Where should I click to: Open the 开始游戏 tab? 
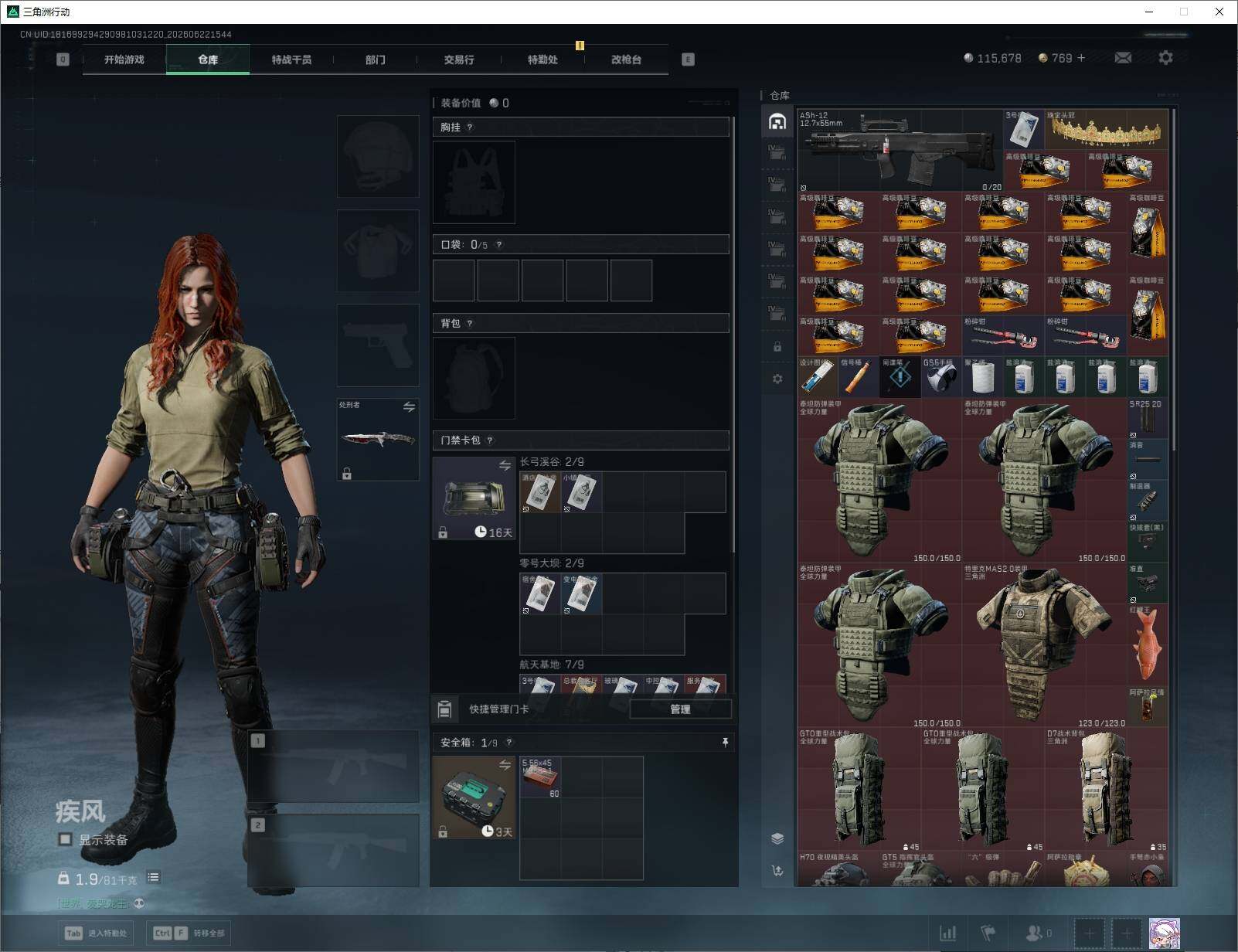pyautogui.click(x=124, y=59)
